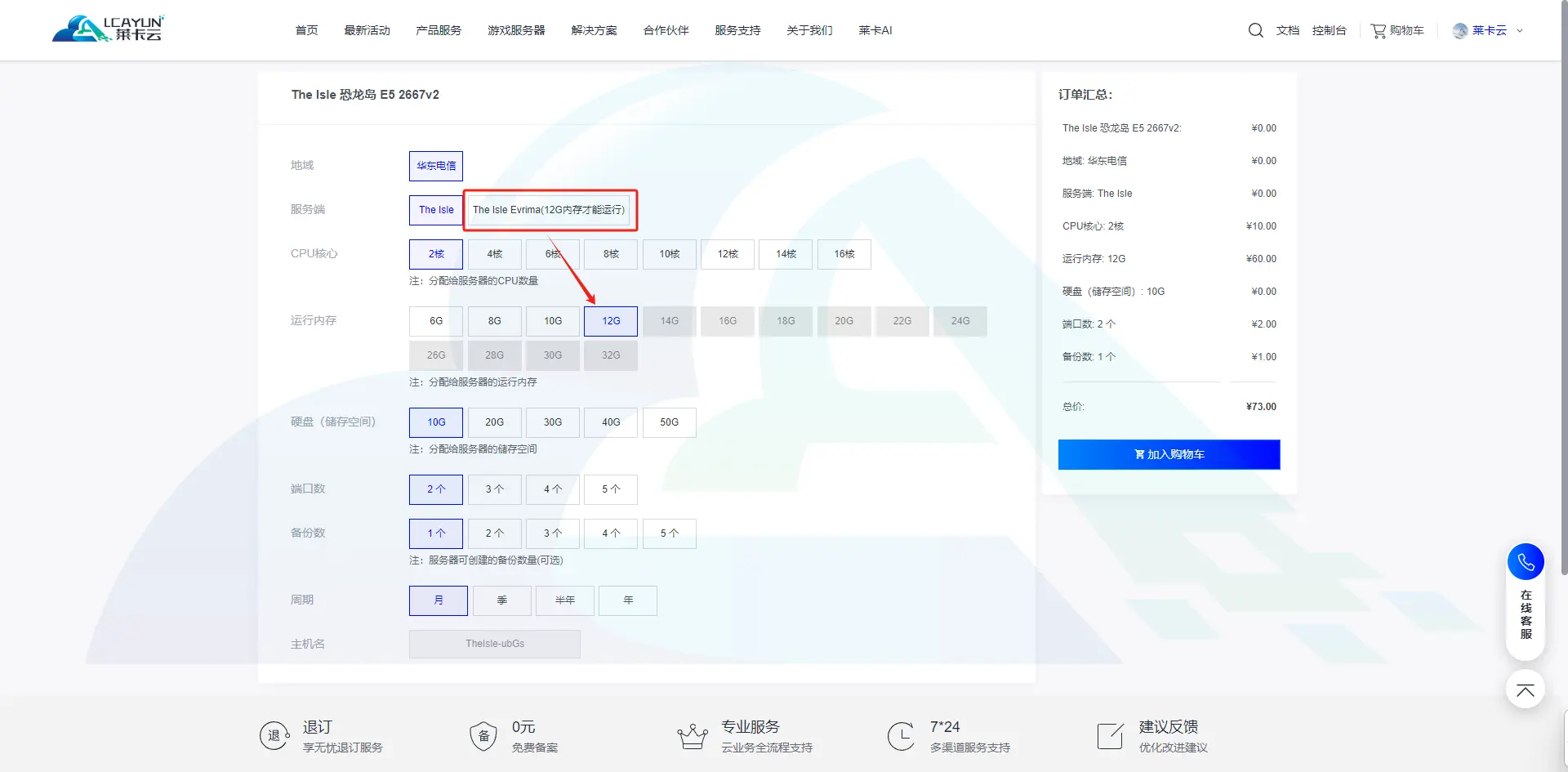This screenshot has height=772, width=1568.
Task: Open 合作伙伴 menu item
Action: 666,30
